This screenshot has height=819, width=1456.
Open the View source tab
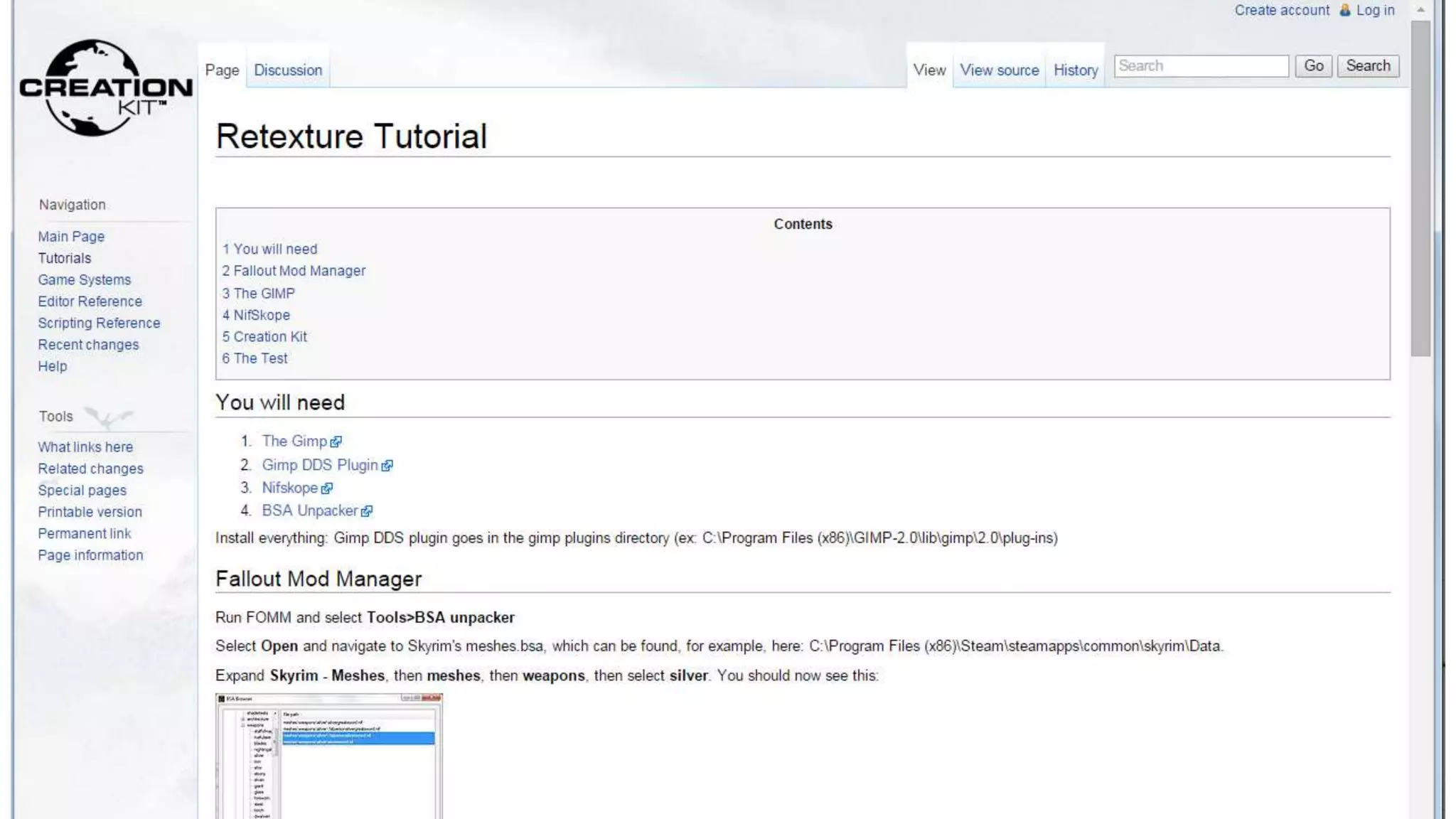pos(999,70)
